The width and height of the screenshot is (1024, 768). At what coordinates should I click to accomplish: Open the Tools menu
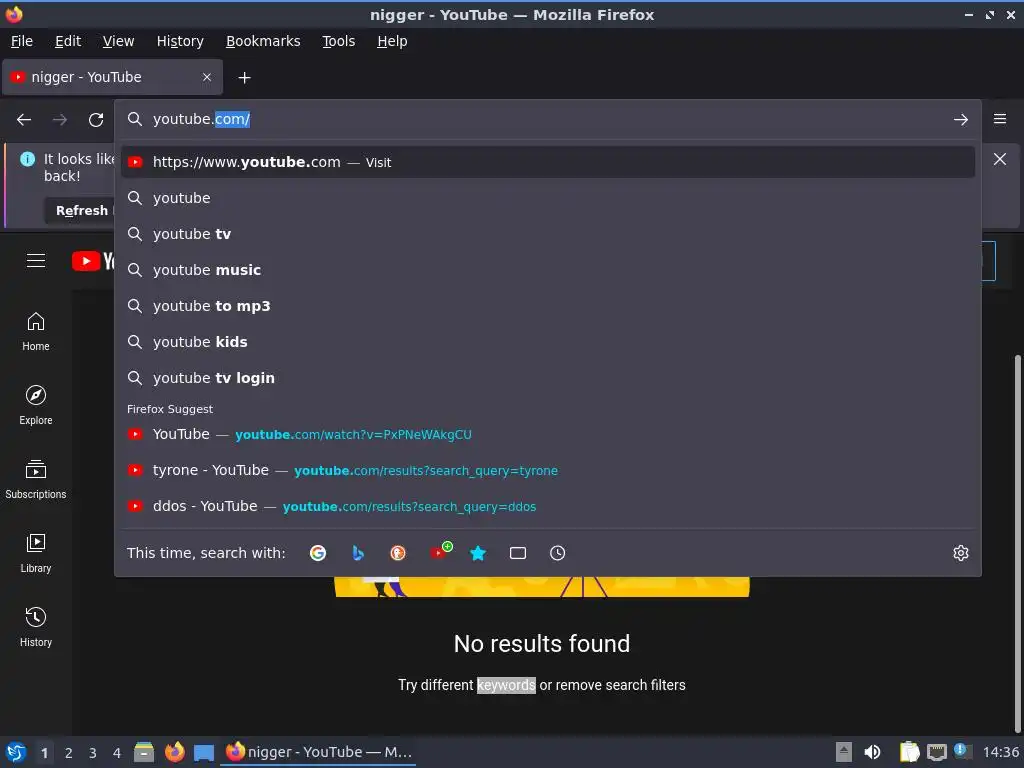(338, 41)
